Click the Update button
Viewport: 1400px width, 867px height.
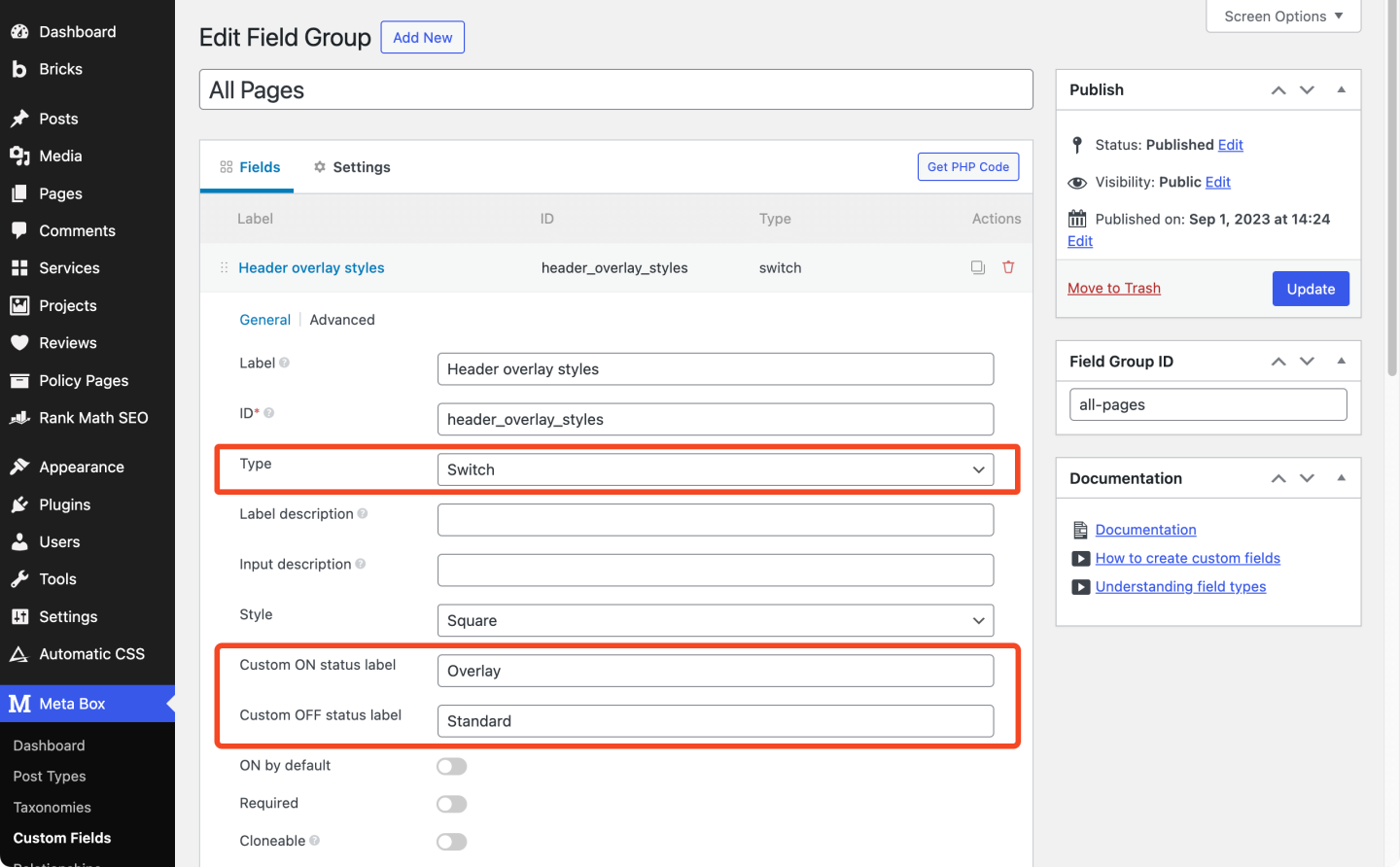coord(1310,289)
